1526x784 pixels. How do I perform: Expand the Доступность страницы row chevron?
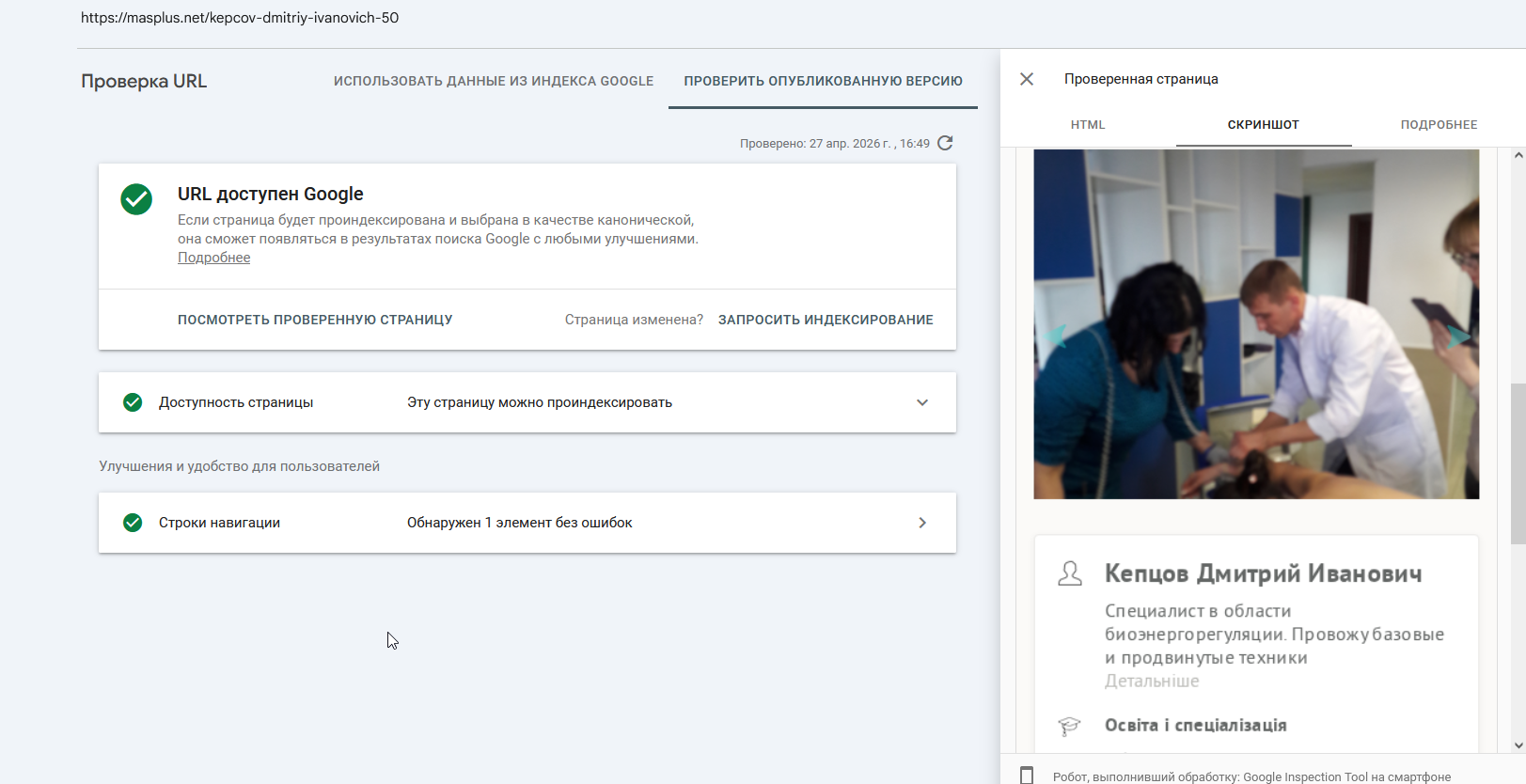(x=922, y=402)
